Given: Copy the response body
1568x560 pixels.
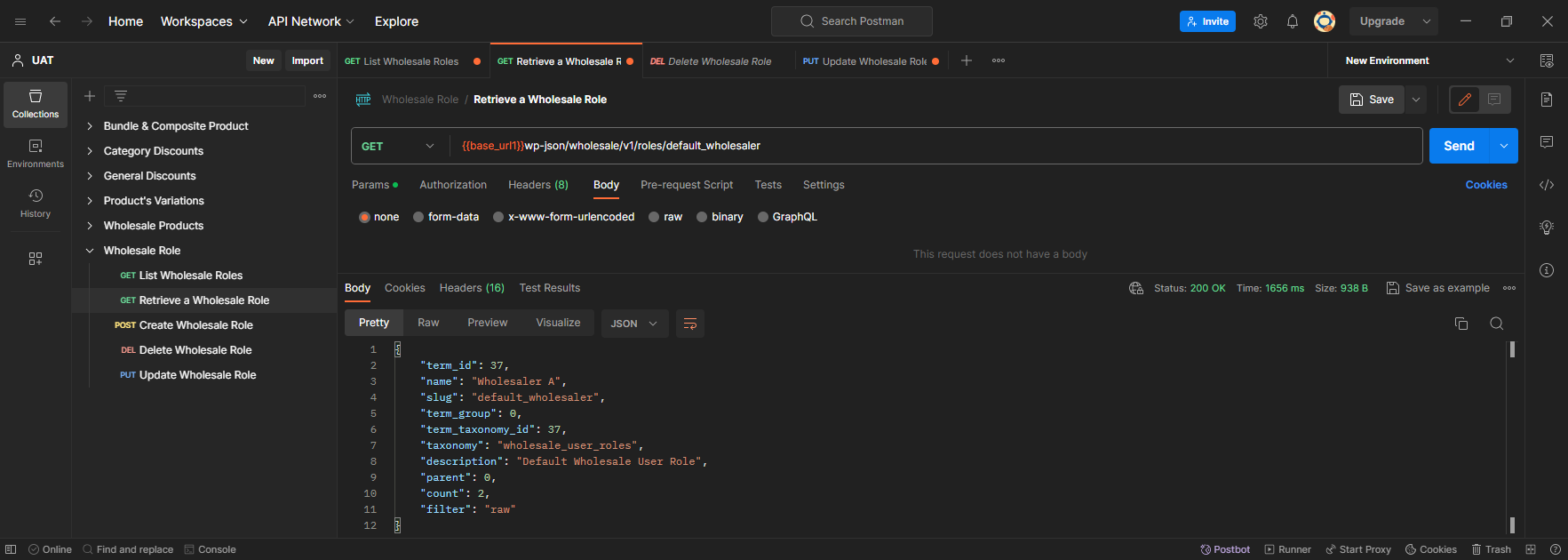Looking at the screenshot, I should tap(1461, 324).
